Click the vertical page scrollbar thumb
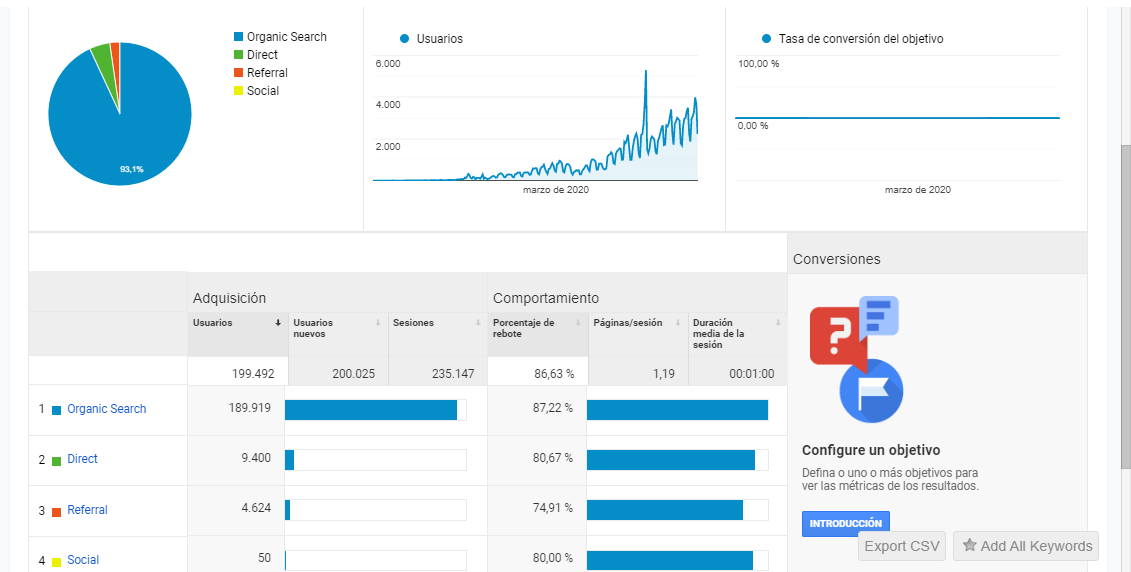 pyautogui.click(x=1125, y=307)
